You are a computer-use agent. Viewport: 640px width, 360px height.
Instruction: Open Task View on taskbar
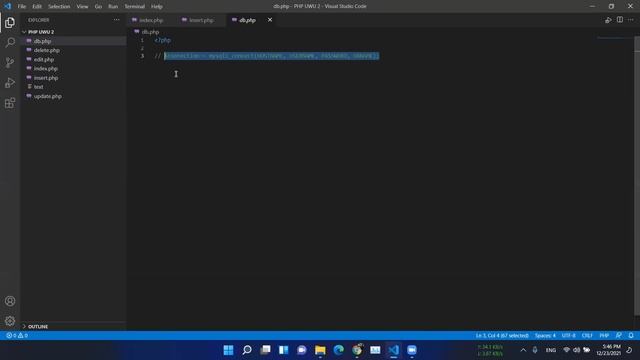pos(265,350)
